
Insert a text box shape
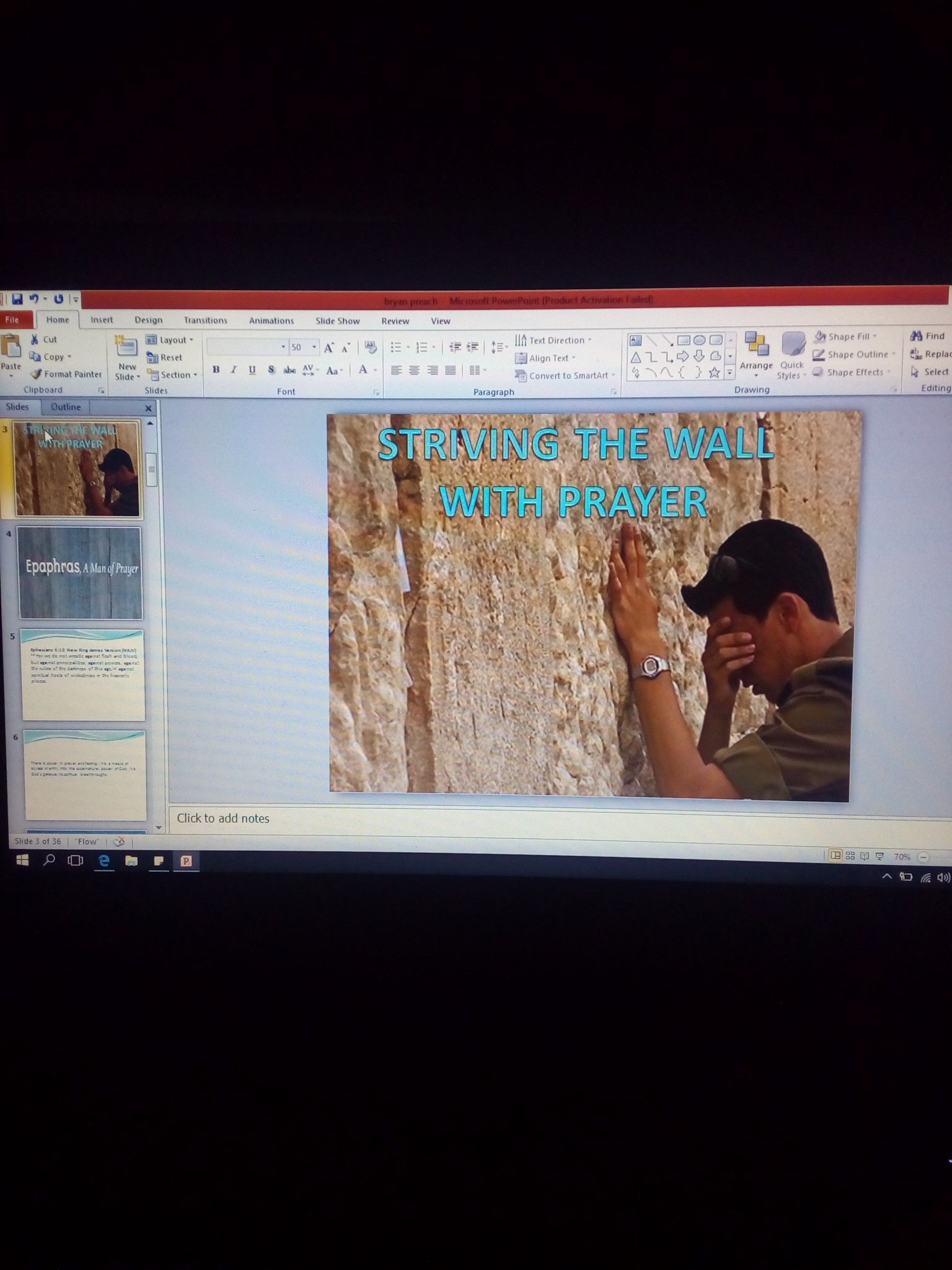coord(636,340)
